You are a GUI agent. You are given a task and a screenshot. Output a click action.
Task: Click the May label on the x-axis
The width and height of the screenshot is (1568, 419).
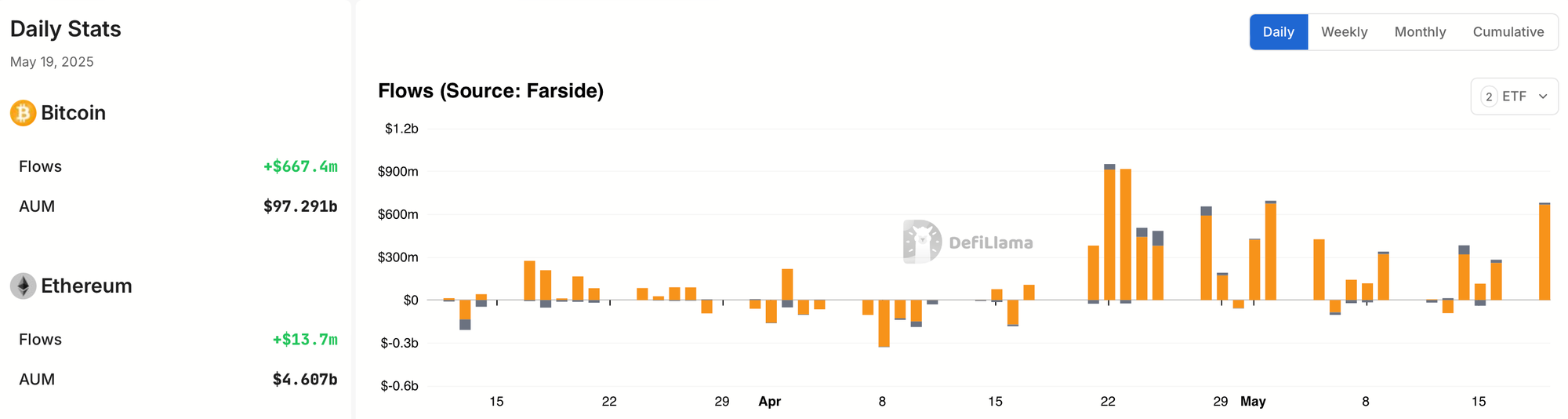pyautogui.click(x=1253, y=402)
